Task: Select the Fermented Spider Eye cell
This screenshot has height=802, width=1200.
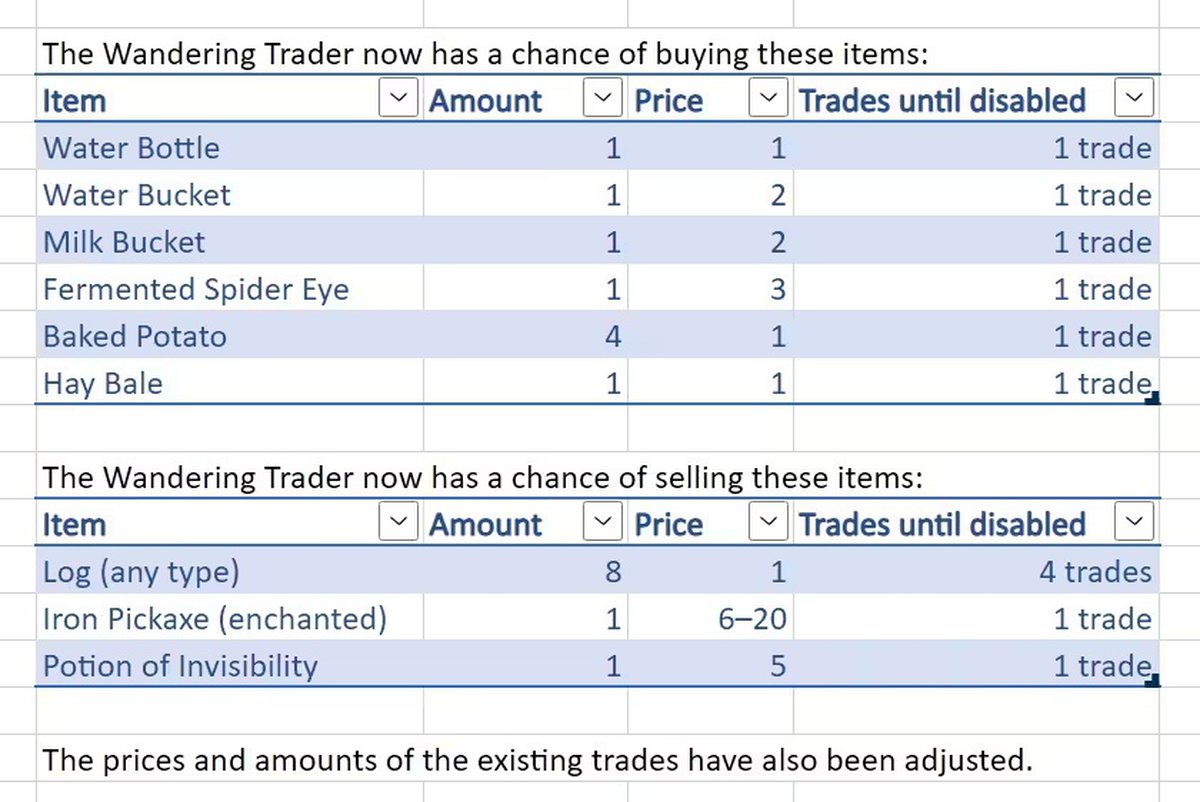Action: 196,290
